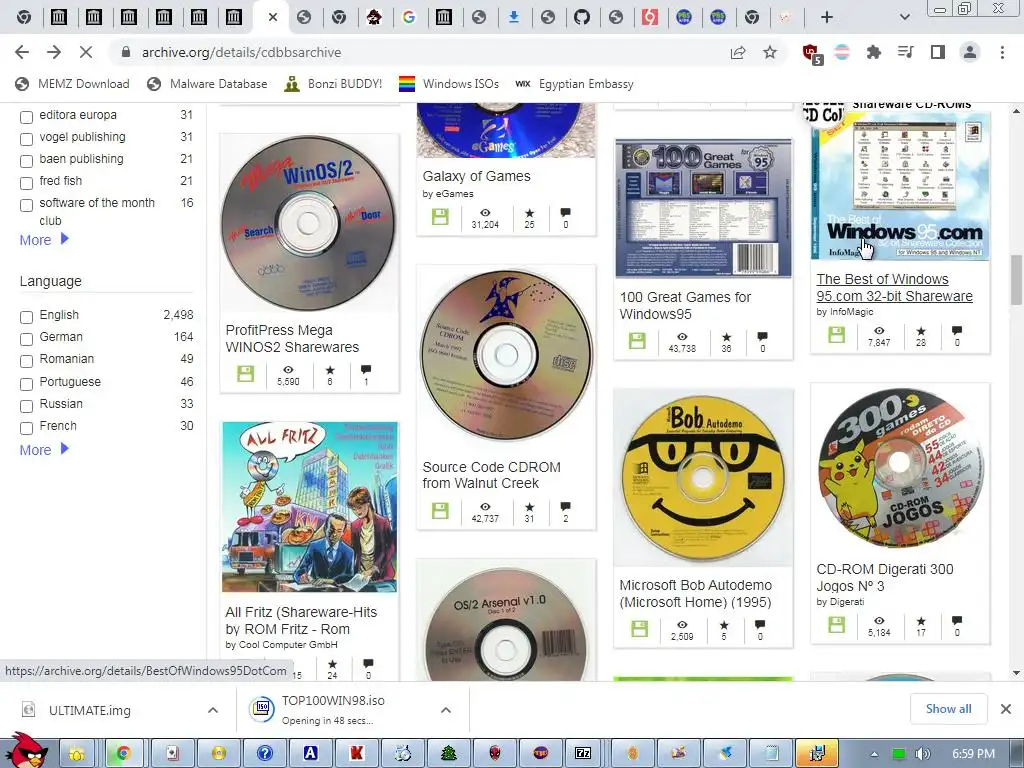Open a new browser tab
The width and height of the screenshot is (1024, 768).
pyautogui.click(x=827, y=18)
